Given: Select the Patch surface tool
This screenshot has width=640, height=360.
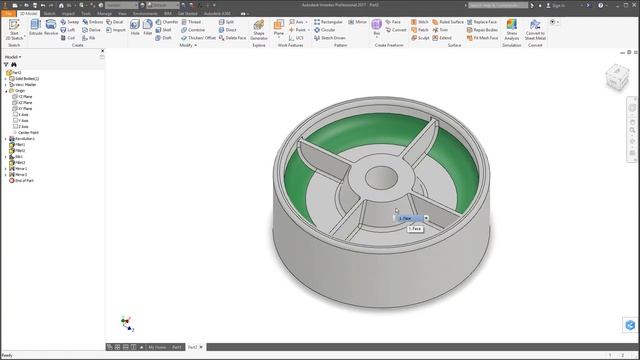Looking at the screenshot, I should coord(420,30).
